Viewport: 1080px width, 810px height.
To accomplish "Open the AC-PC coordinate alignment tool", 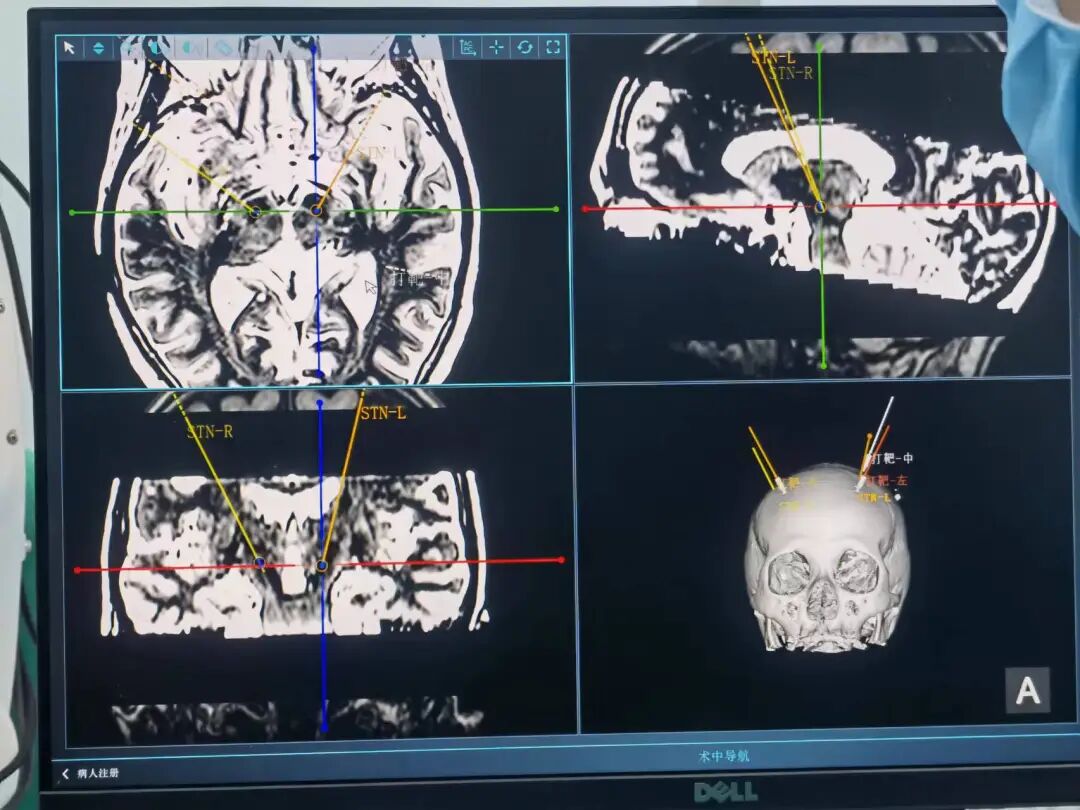I will click(x=468, y=48).
